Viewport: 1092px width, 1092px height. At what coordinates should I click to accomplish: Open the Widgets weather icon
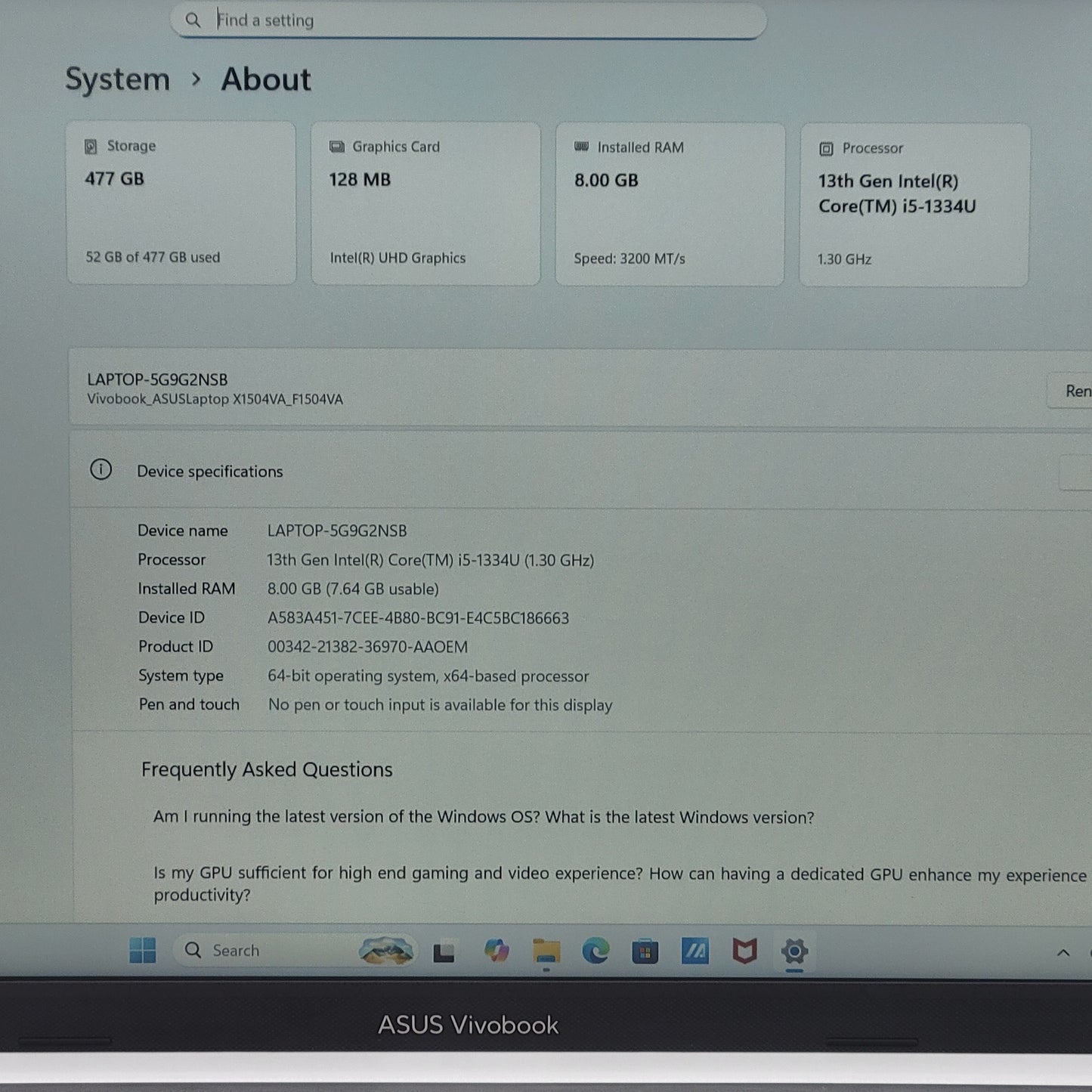(x=385, y=951)
